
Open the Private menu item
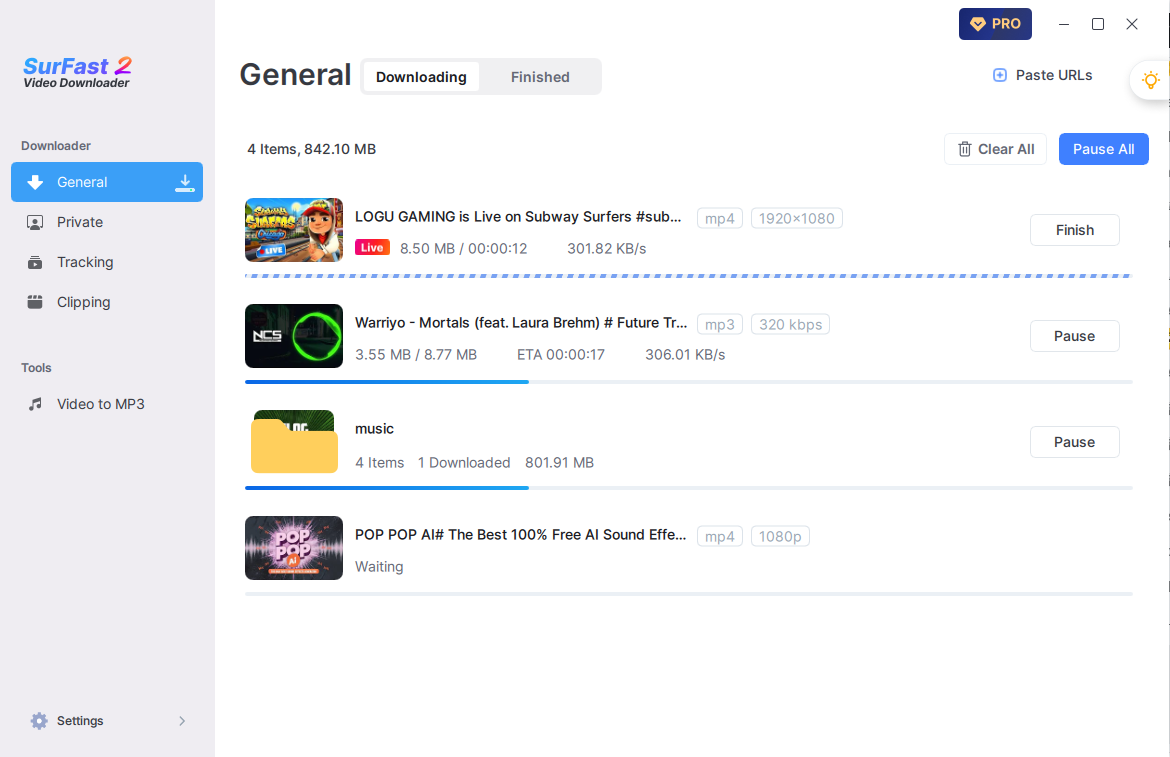[x=107, y=222]
